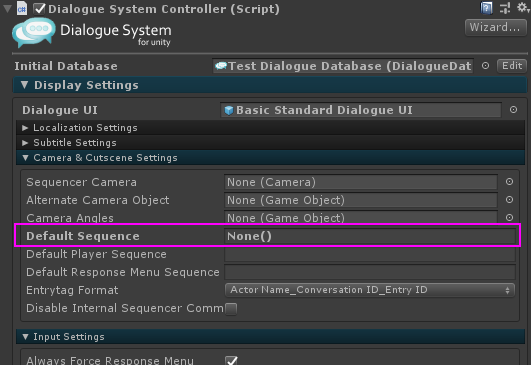Enable Disable Internal Sequencer Commands checkbox
The height and width of the screenshot is (365, 531).
coord(231,308)
